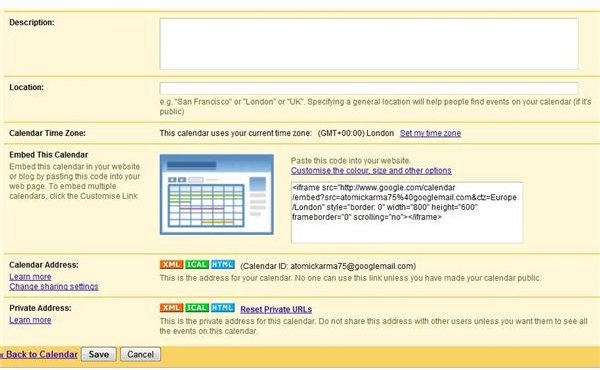Click the ICAL icon for Calendar Address
Image resolution: width=600 pixels, height=370 pixels.
click(x=197, y=265)
